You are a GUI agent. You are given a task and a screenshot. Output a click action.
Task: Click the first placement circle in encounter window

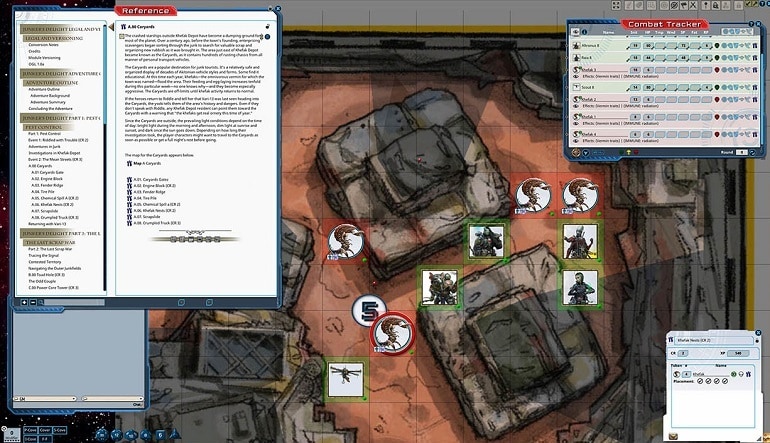tap(700, 381)
